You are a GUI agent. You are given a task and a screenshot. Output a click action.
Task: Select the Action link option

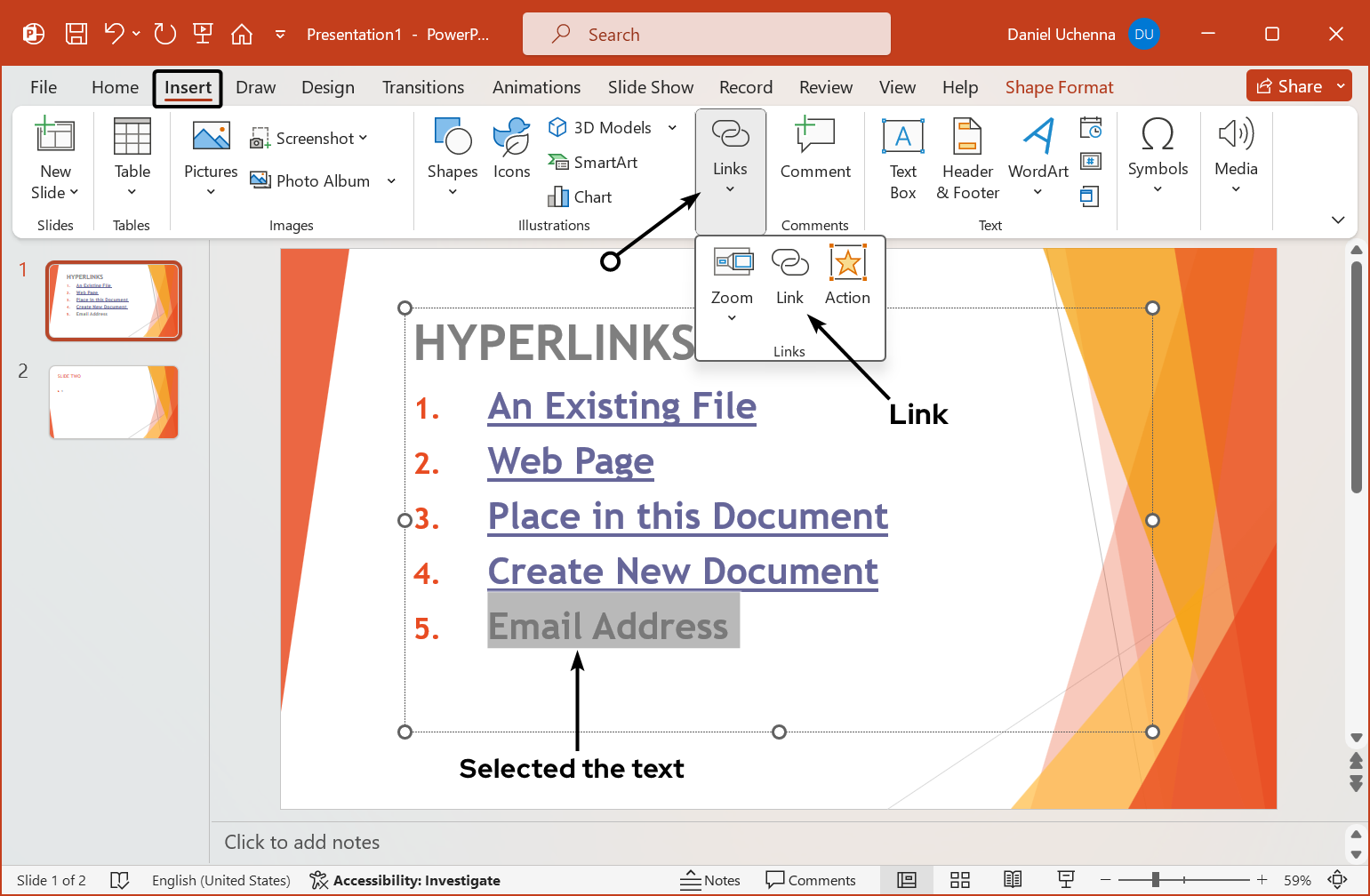846,274
